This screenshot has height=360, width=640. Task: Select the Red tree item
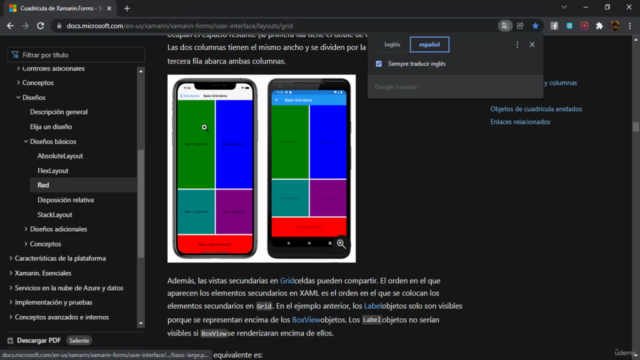pos(83,185)
